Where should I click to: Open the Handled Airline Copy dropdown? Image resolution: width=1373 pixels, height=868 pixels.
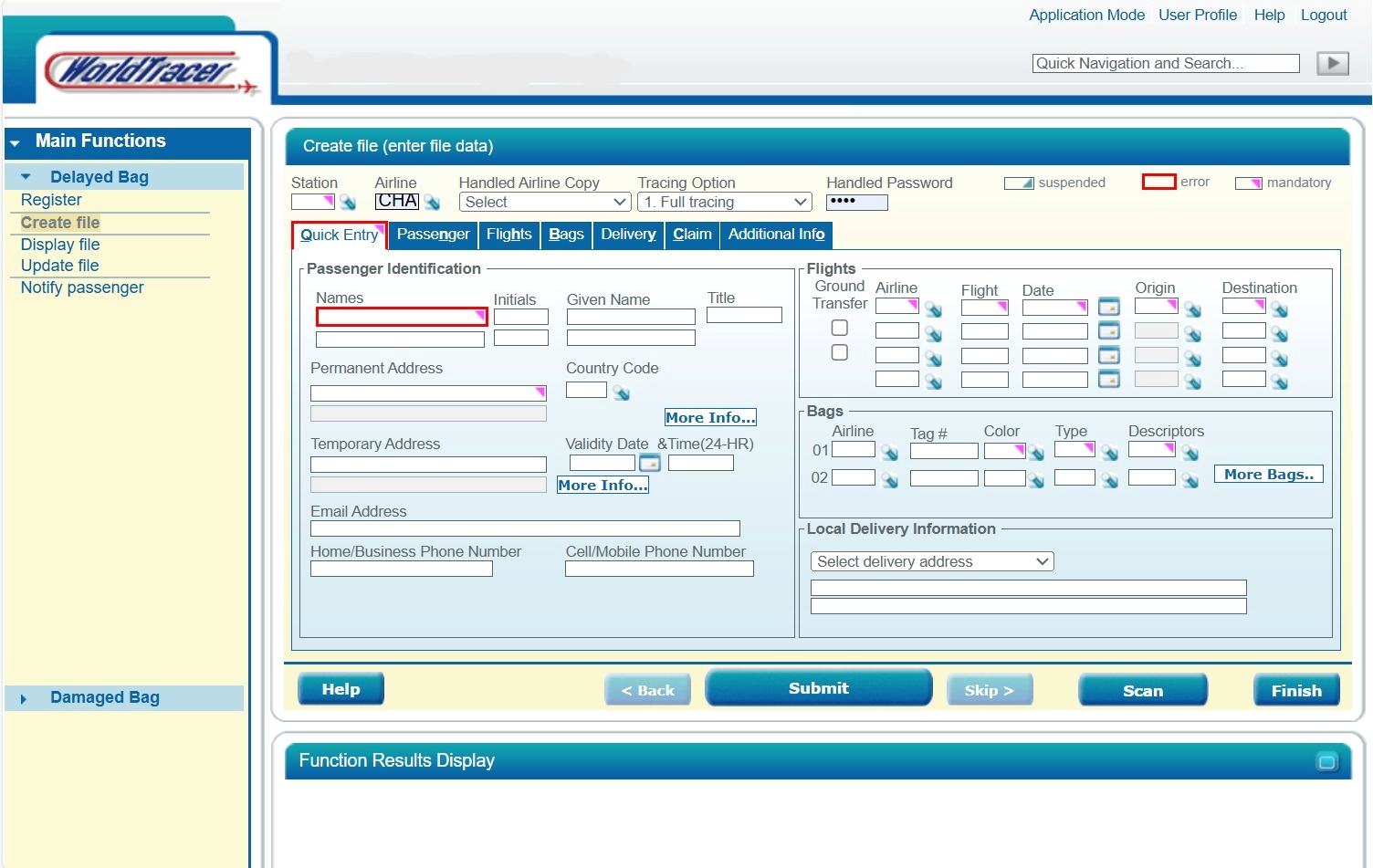pyautogui.click(x=544, y=202)
